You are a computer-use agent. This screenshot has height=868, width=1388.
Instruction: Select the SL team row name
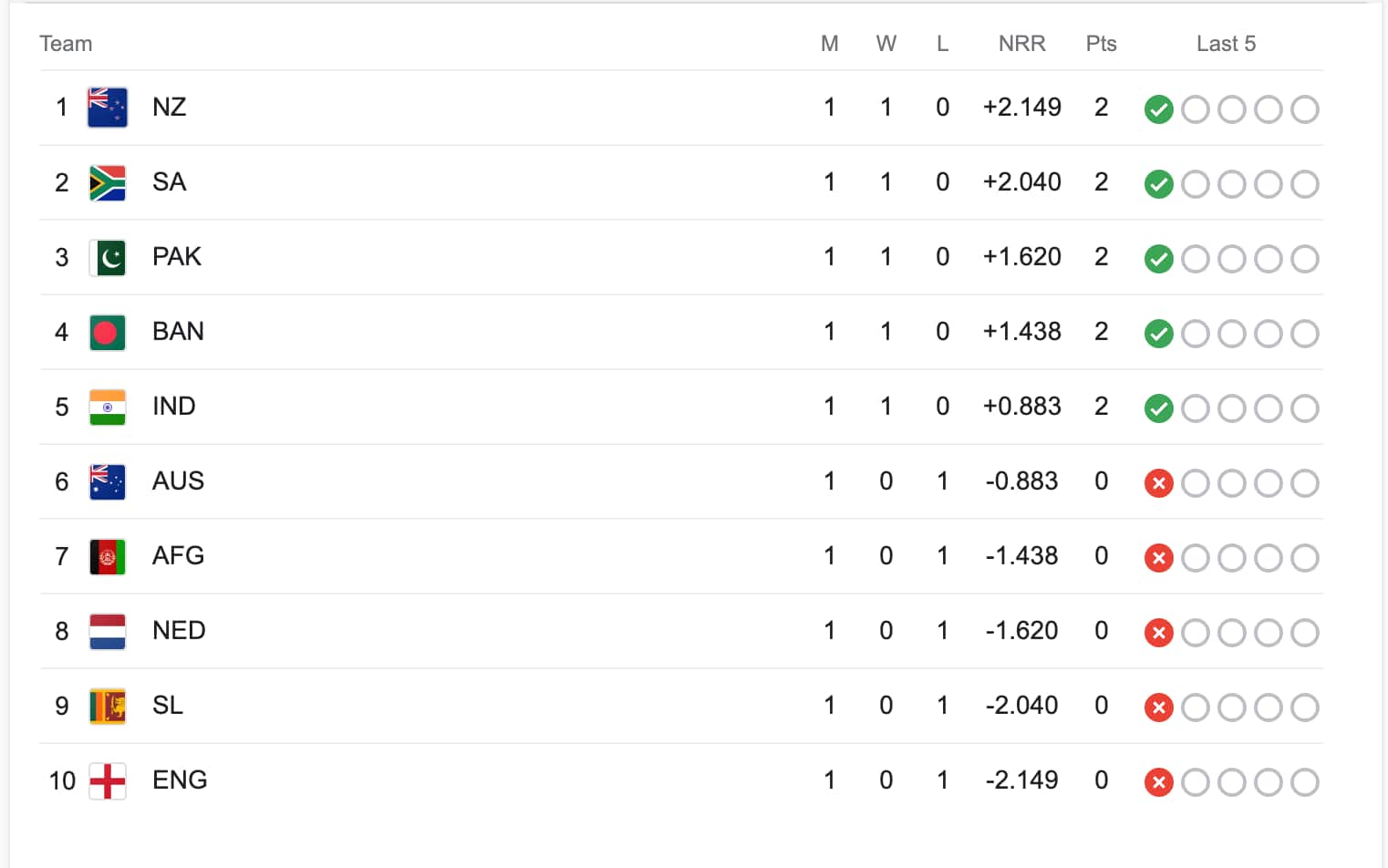click(168, 706)
